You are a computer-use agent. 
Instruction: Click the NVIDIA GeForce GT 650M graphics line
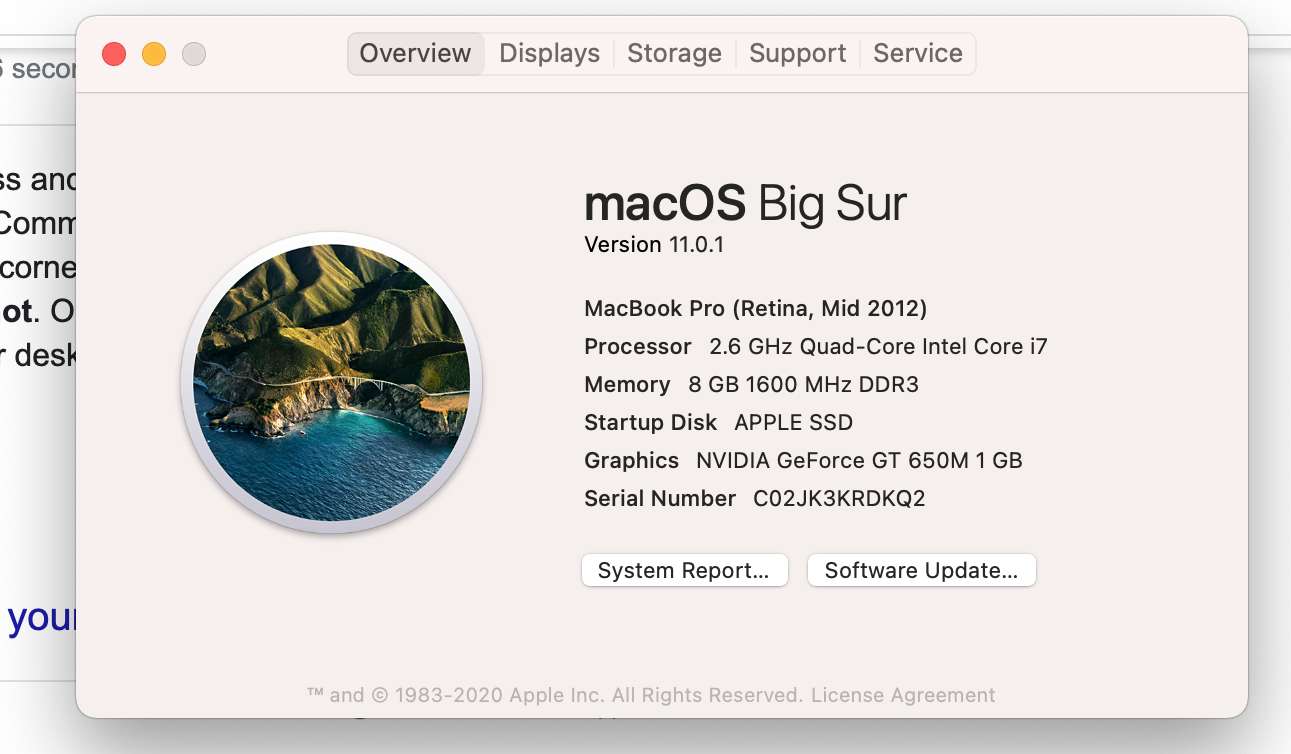(x=803, y=461)
